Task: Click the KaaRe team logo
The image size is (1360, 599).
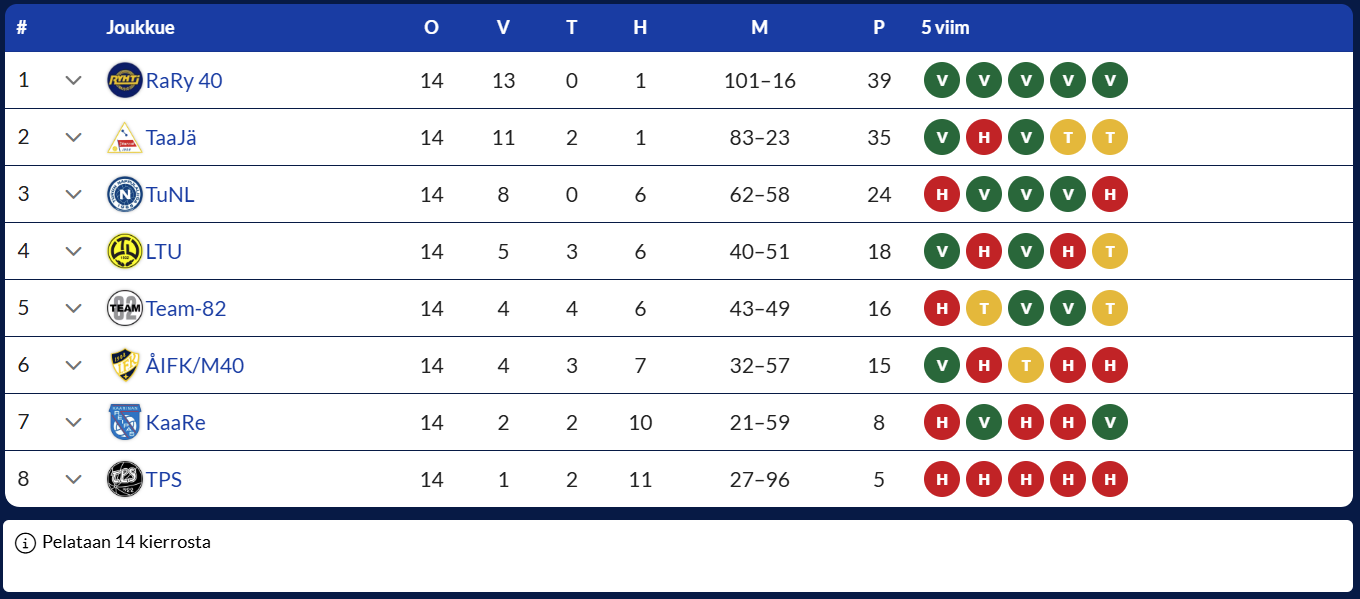Action: click(125, 422)
